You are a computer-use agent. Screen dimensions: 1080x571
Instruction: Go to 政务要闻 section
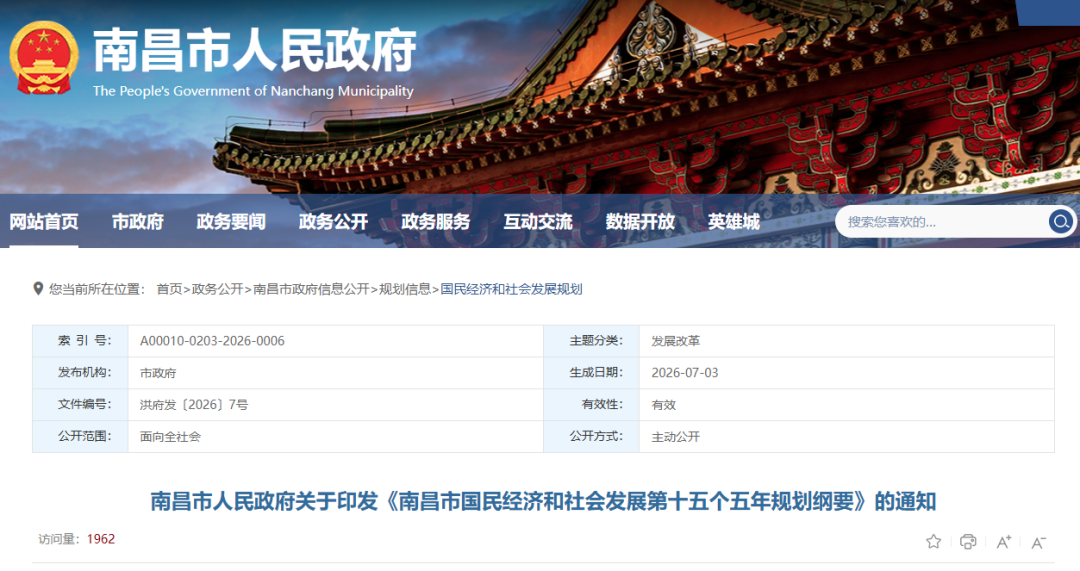click(x=231, y=222)
